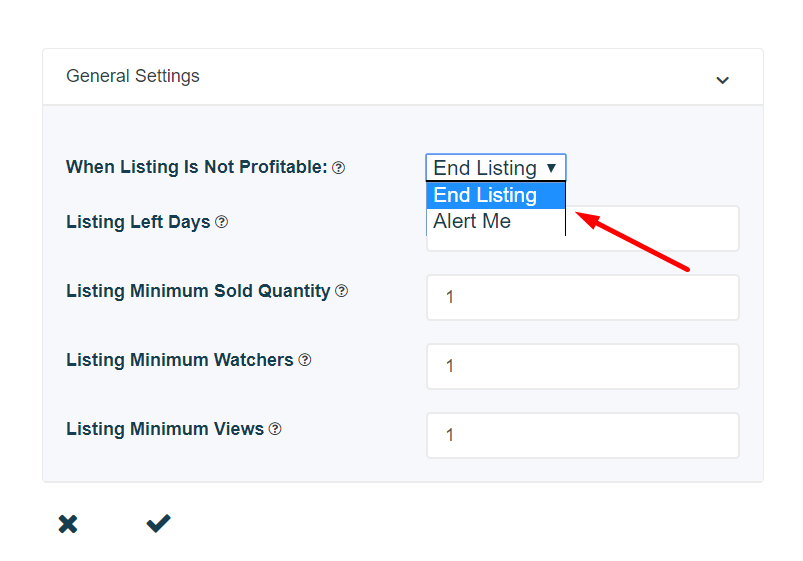
Task: Collapse General Settings with chevron arrow
Action: 722,80
